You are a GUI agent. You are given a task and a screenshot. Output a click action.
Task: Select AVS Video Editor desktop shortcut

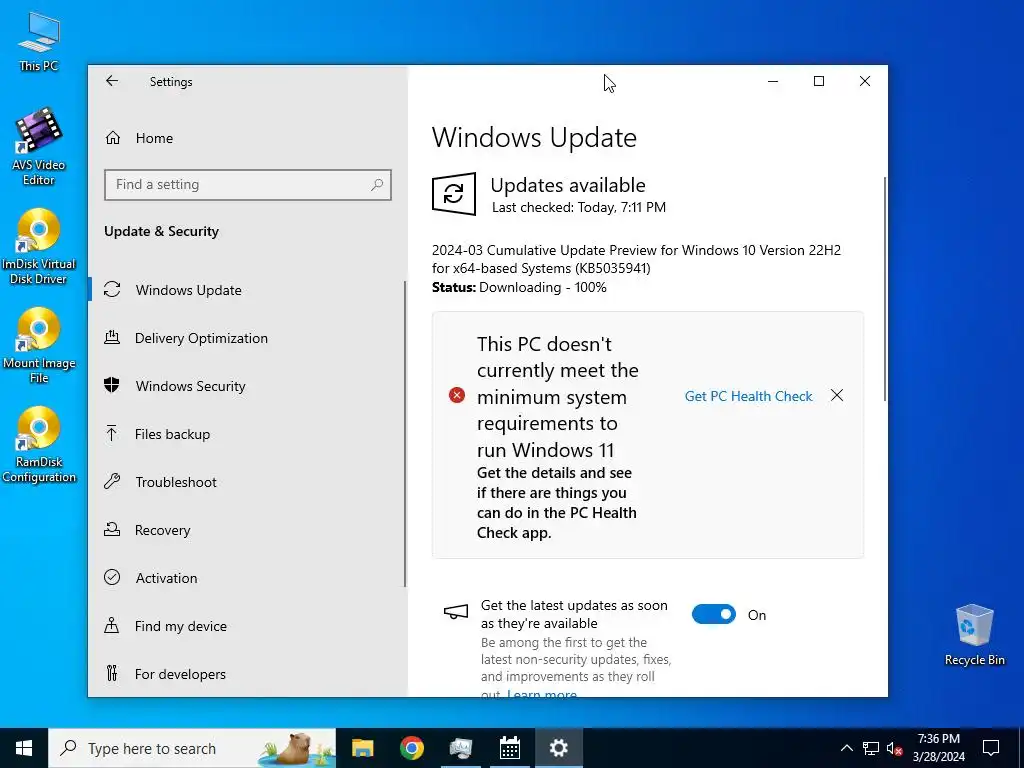[x=39, y=147]
